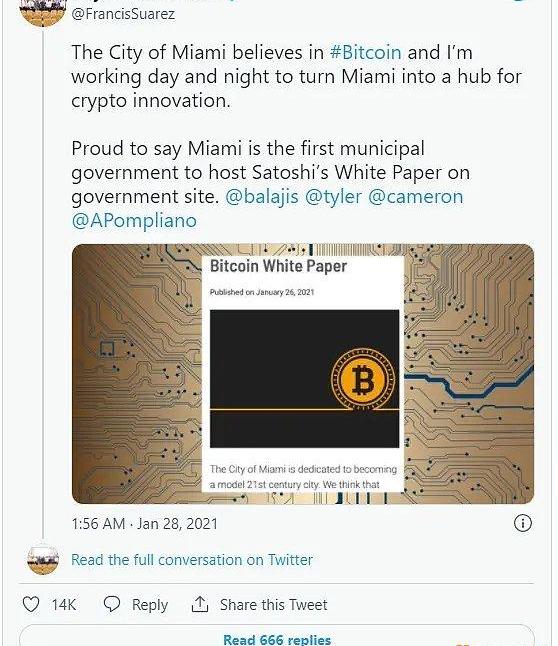Screen dimensions: 558x646
Task: Open the tweet info circle icon
Action: [523, 523]
